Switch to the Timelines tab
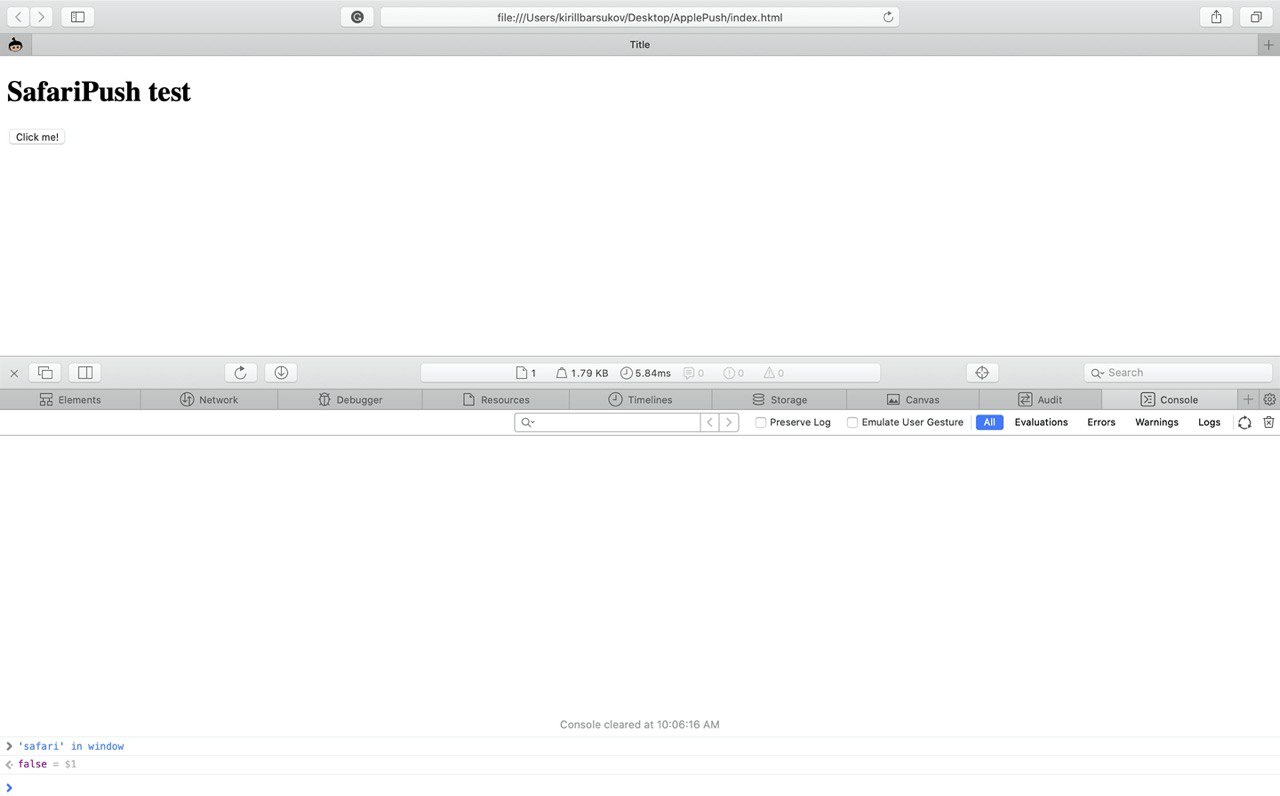1280x796 pixels. 640,399
